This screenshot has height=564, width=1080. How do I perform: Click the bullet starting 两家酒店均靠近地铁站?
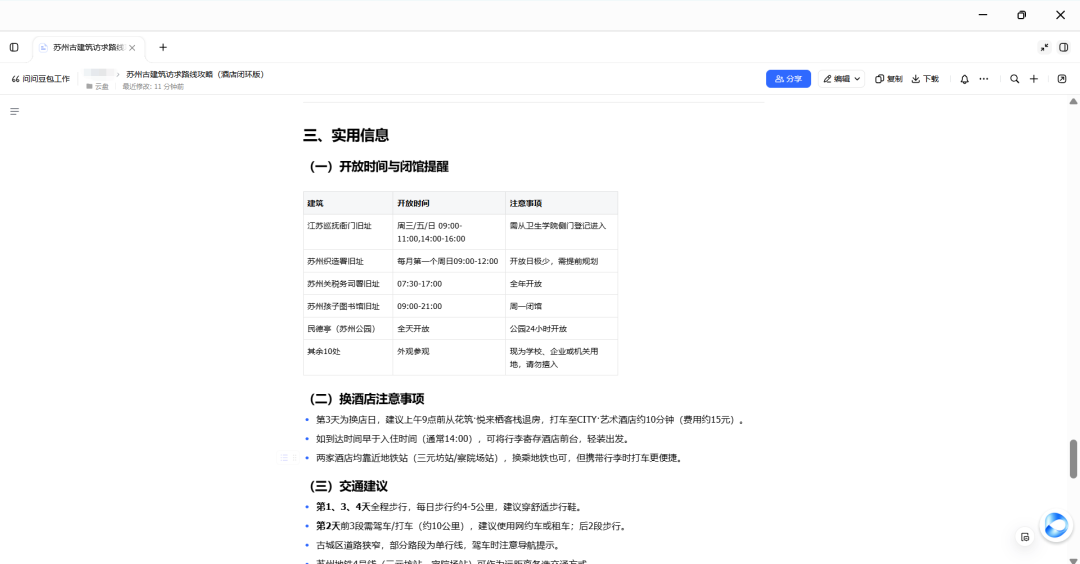pos(500,458)
